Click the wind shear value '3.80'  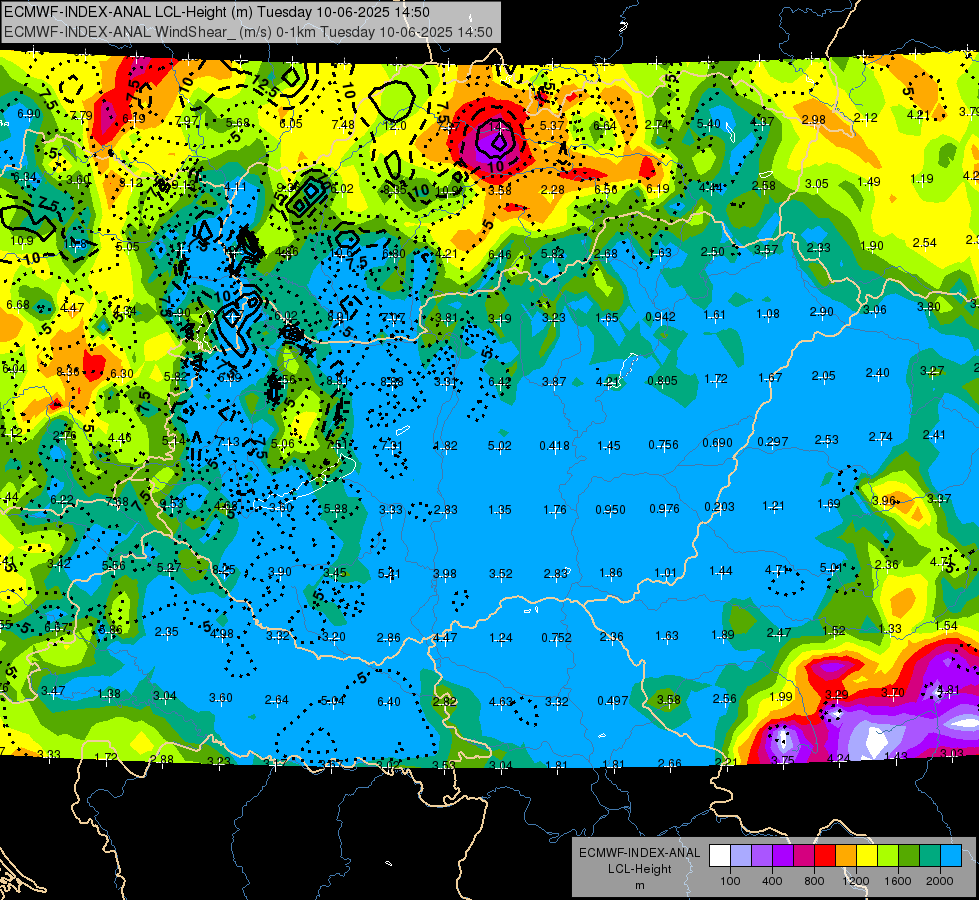[x=928, y=307]
